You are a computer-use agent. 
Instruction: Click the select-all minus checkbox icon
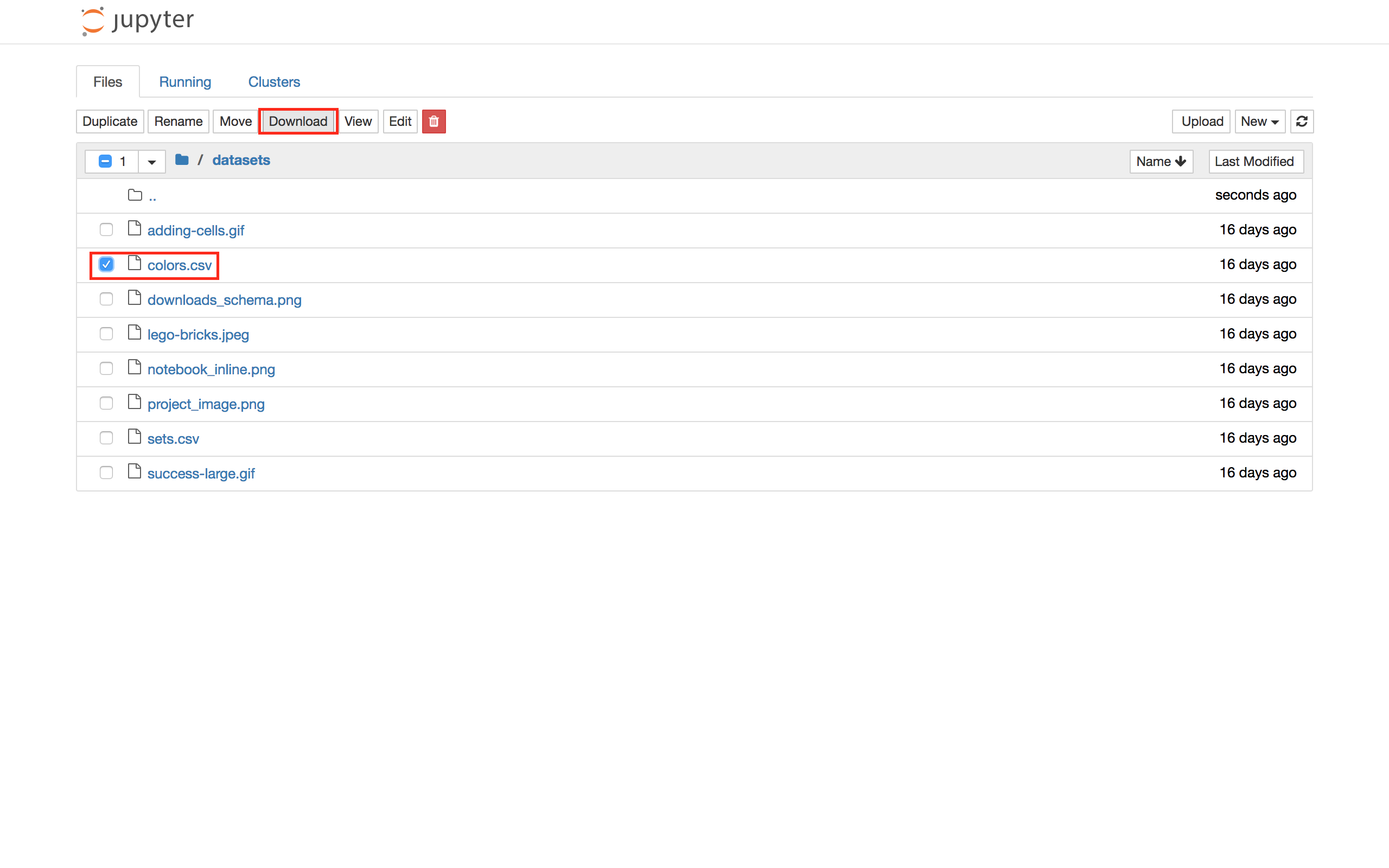pos(105,161)
